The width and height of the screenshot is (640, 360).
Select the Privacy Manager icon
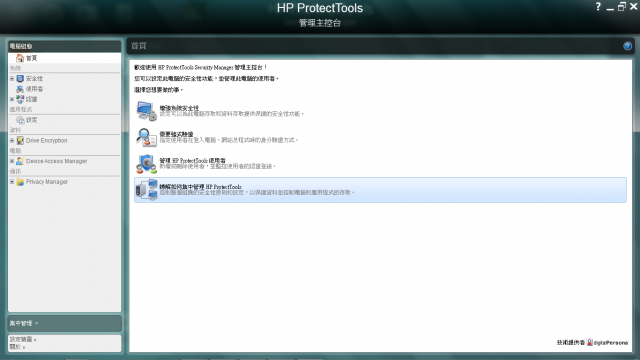coord(20,182)
